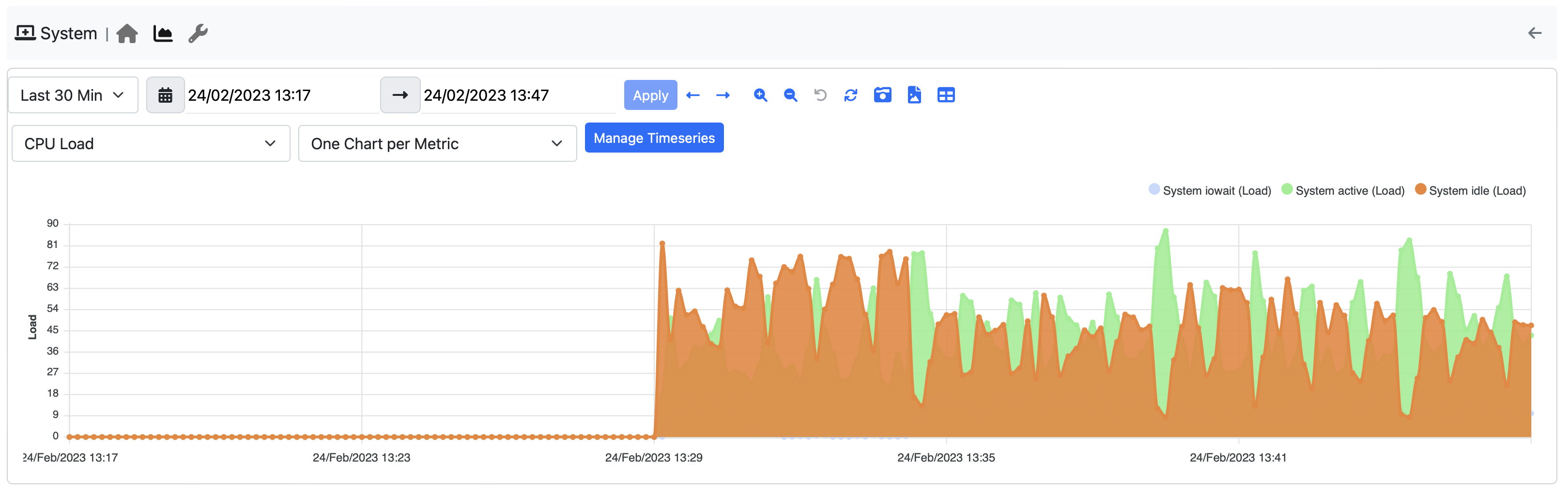
Task: Open the wrench settings icon
Action: point(198,33)
